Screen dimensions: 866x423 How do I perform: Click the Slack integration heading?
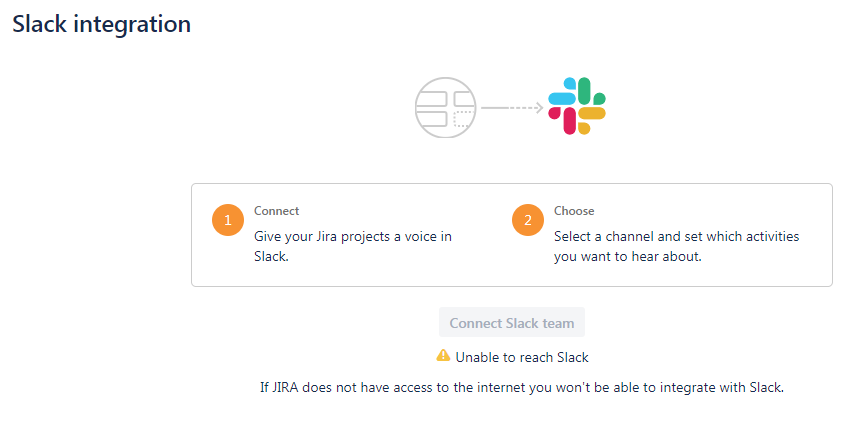tap(102, 24)
